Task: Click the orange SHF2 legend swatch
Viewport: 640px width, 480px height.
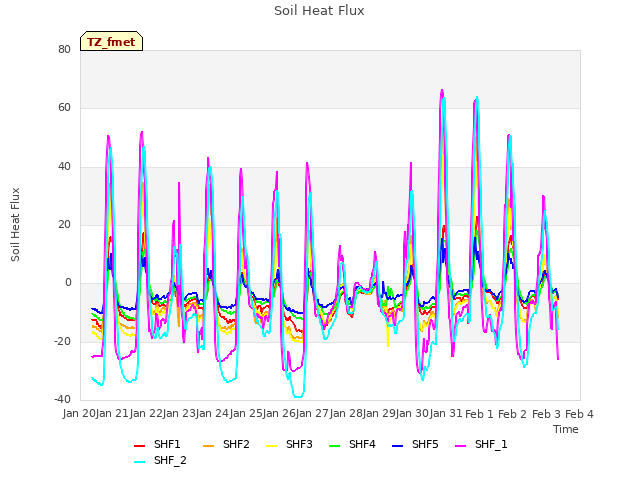Action: (209, 446)
